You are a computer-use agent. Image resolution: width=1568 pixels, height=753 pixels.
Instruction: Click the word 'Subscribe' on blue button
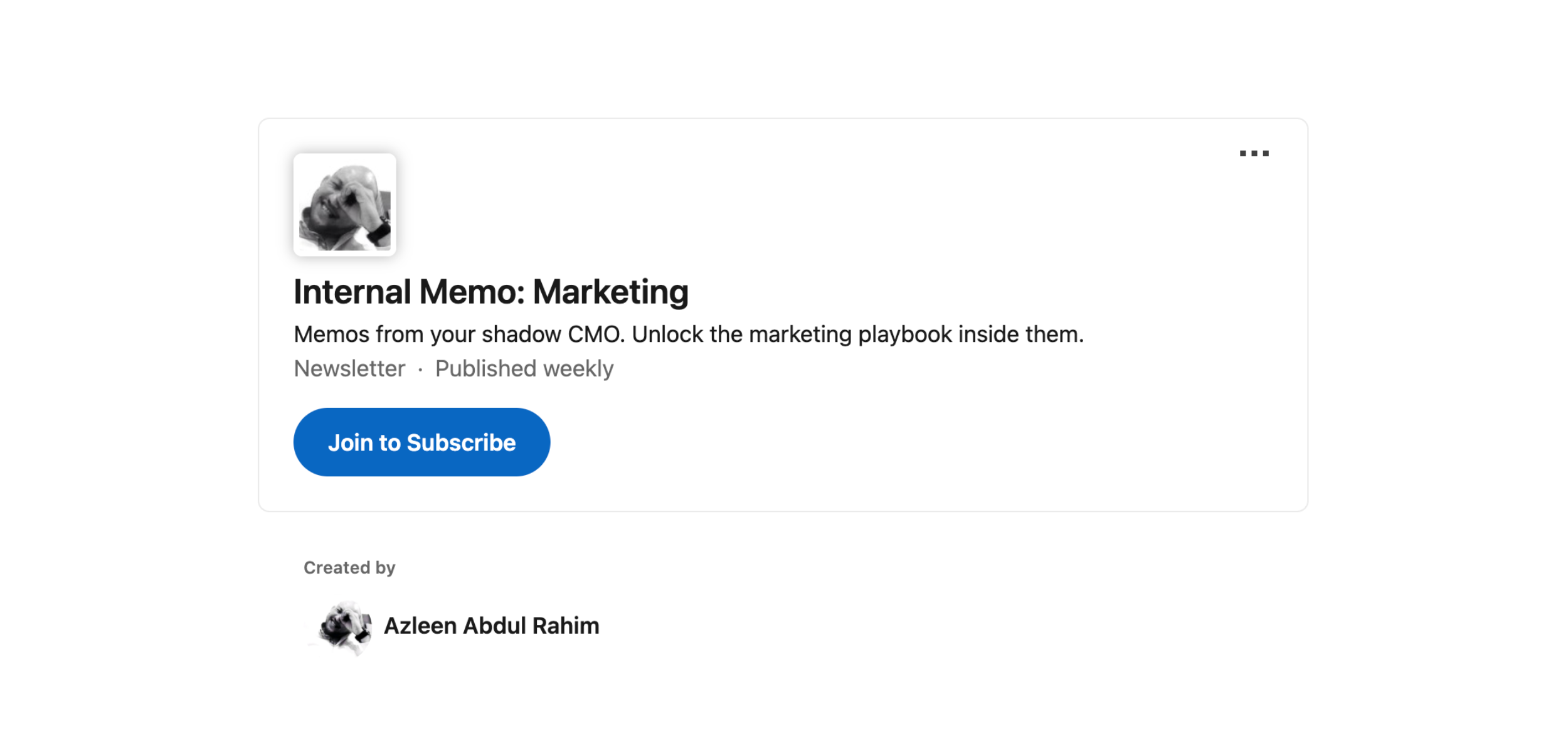461,443
